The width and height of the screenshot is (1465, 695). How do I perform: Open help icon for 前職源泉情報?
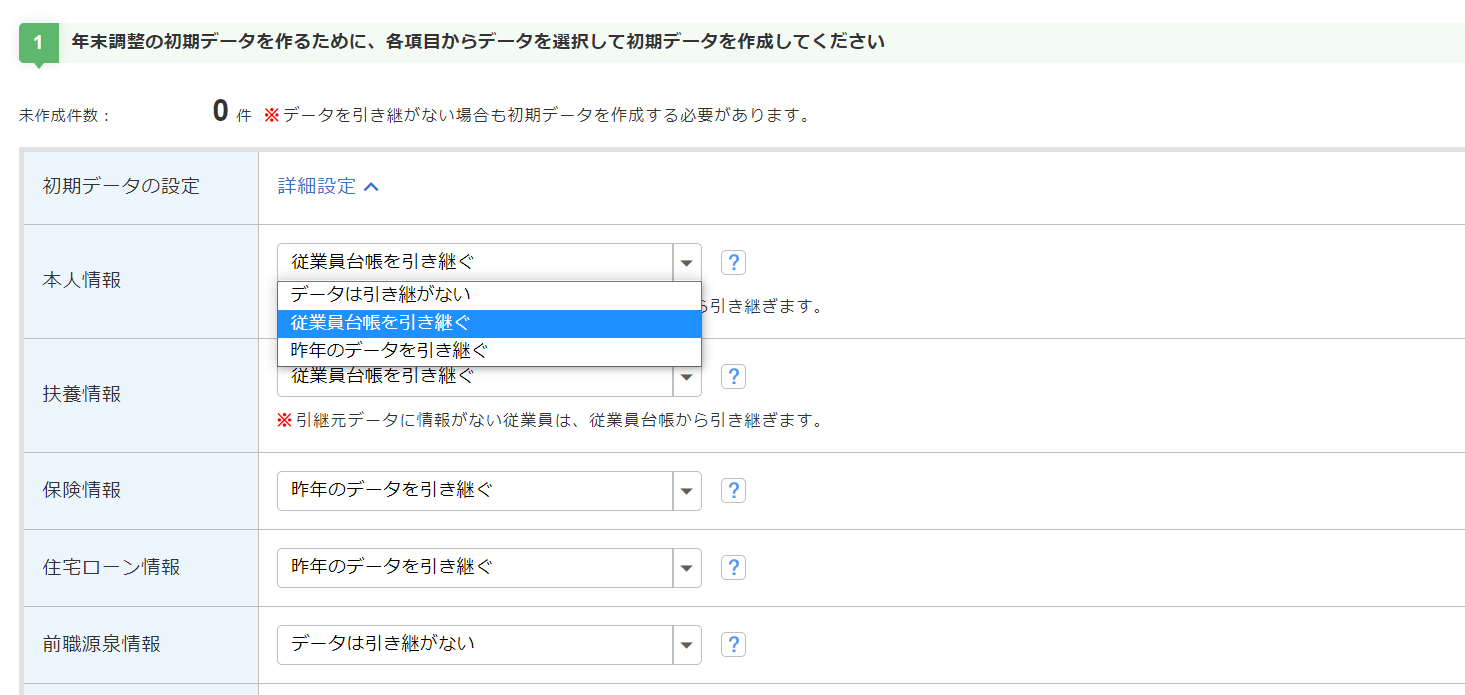coord(733,645)
